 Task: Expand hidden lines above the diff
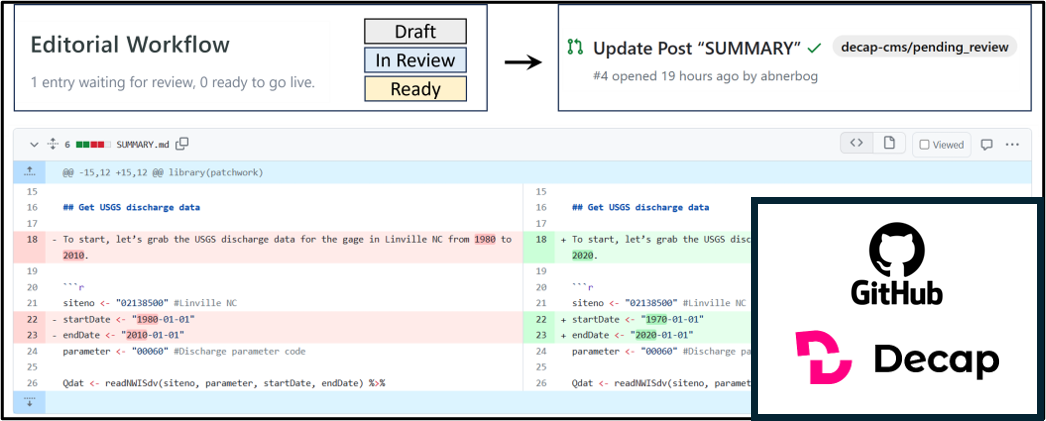click(30, 172)
